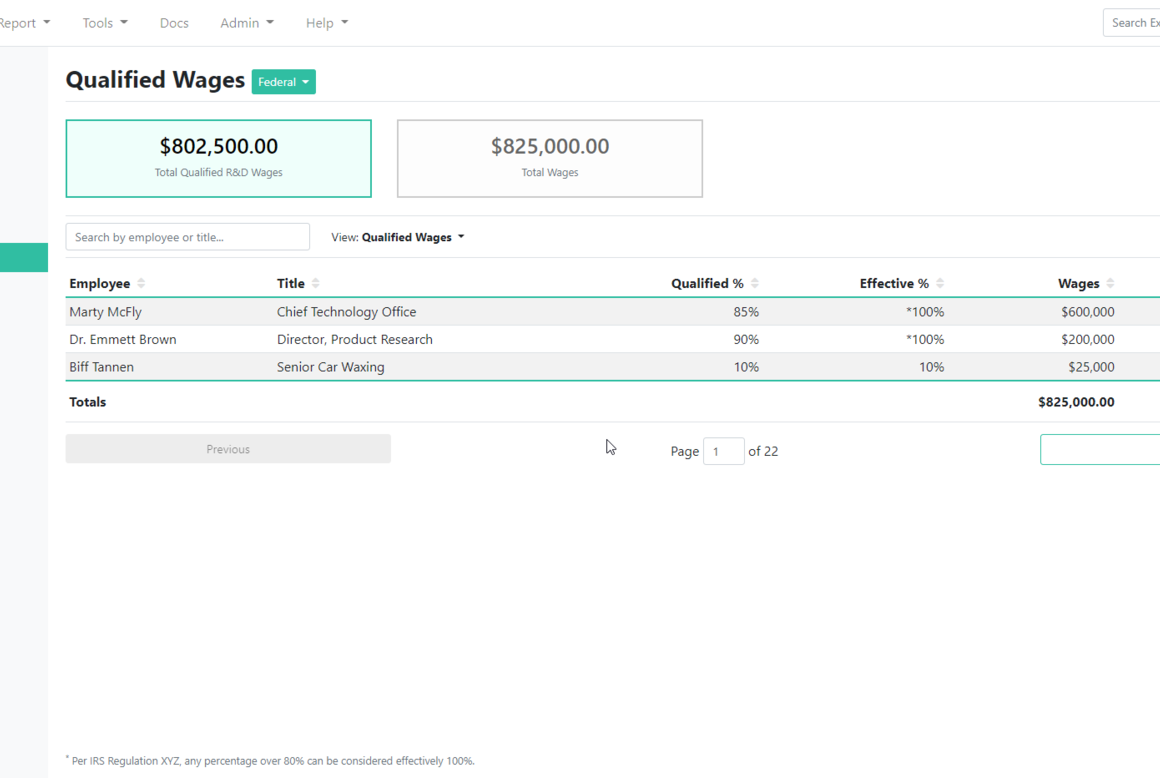Open the Federal jurisdiction dropdown

[x=283, y=82]
